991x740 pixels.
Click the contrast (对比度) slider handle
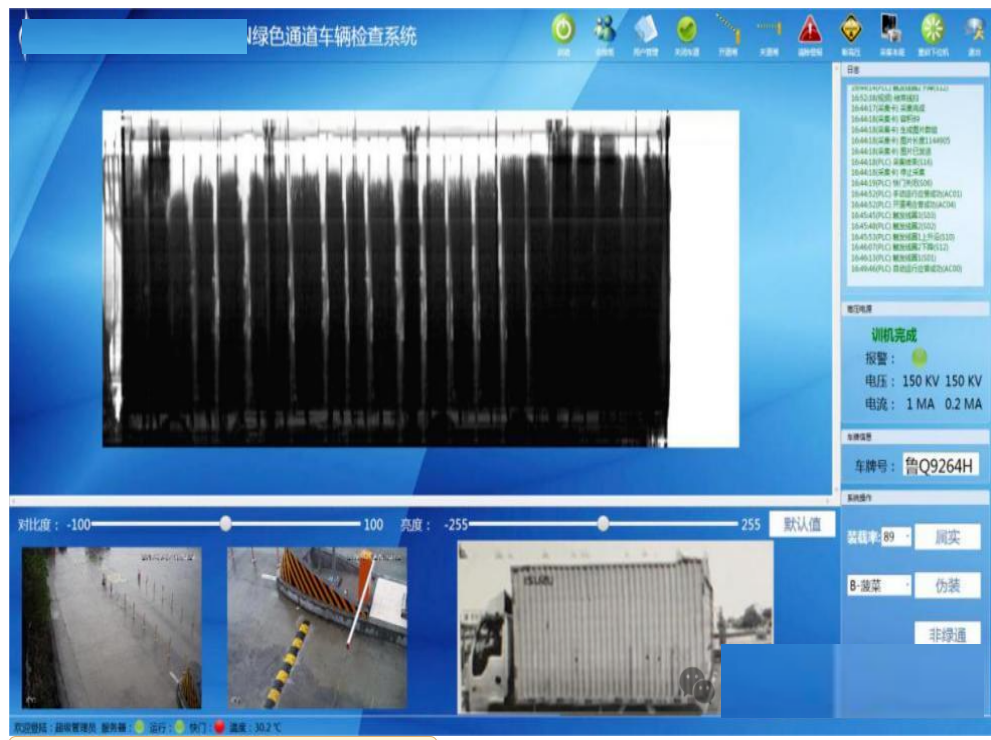(x=226, y=523)
